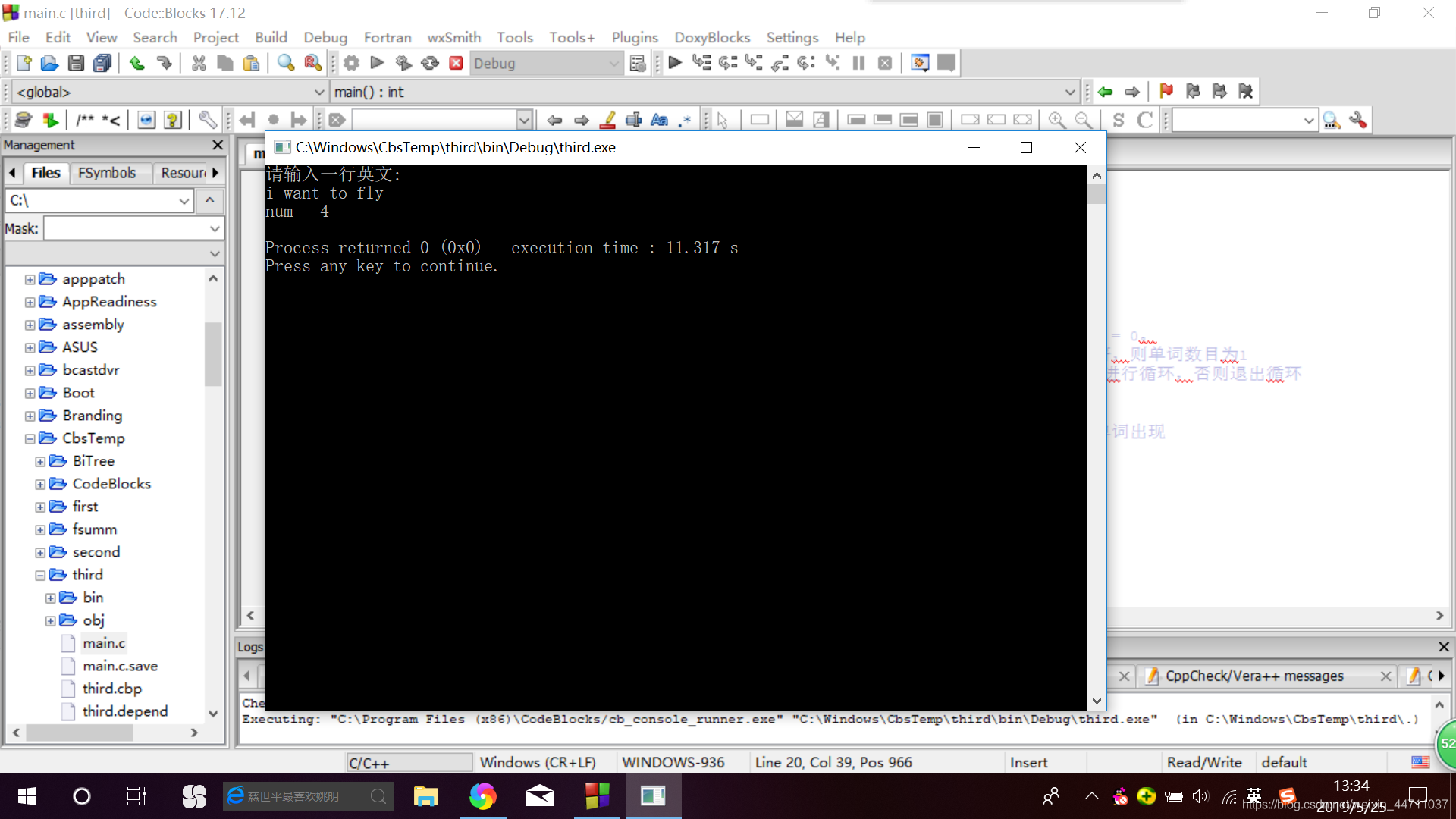Click the Zoom in magnifier icon
This screenshot has width=1456, height=819.
[1056, 120]
